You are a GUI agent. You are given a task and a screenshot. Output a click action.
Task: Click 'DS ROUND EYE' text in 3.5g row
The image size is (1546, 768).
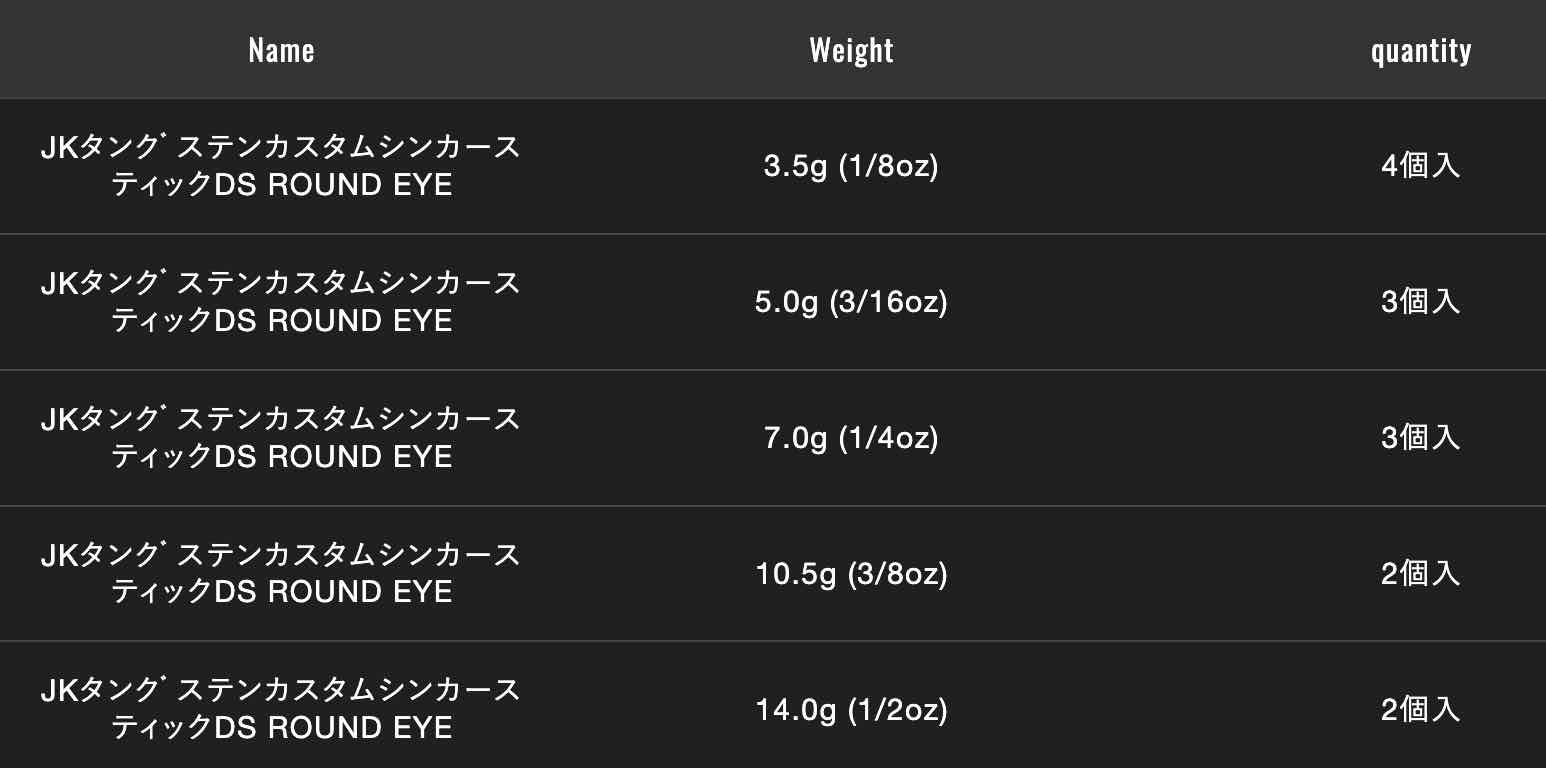pyautogui.click(x=334, y=185)
